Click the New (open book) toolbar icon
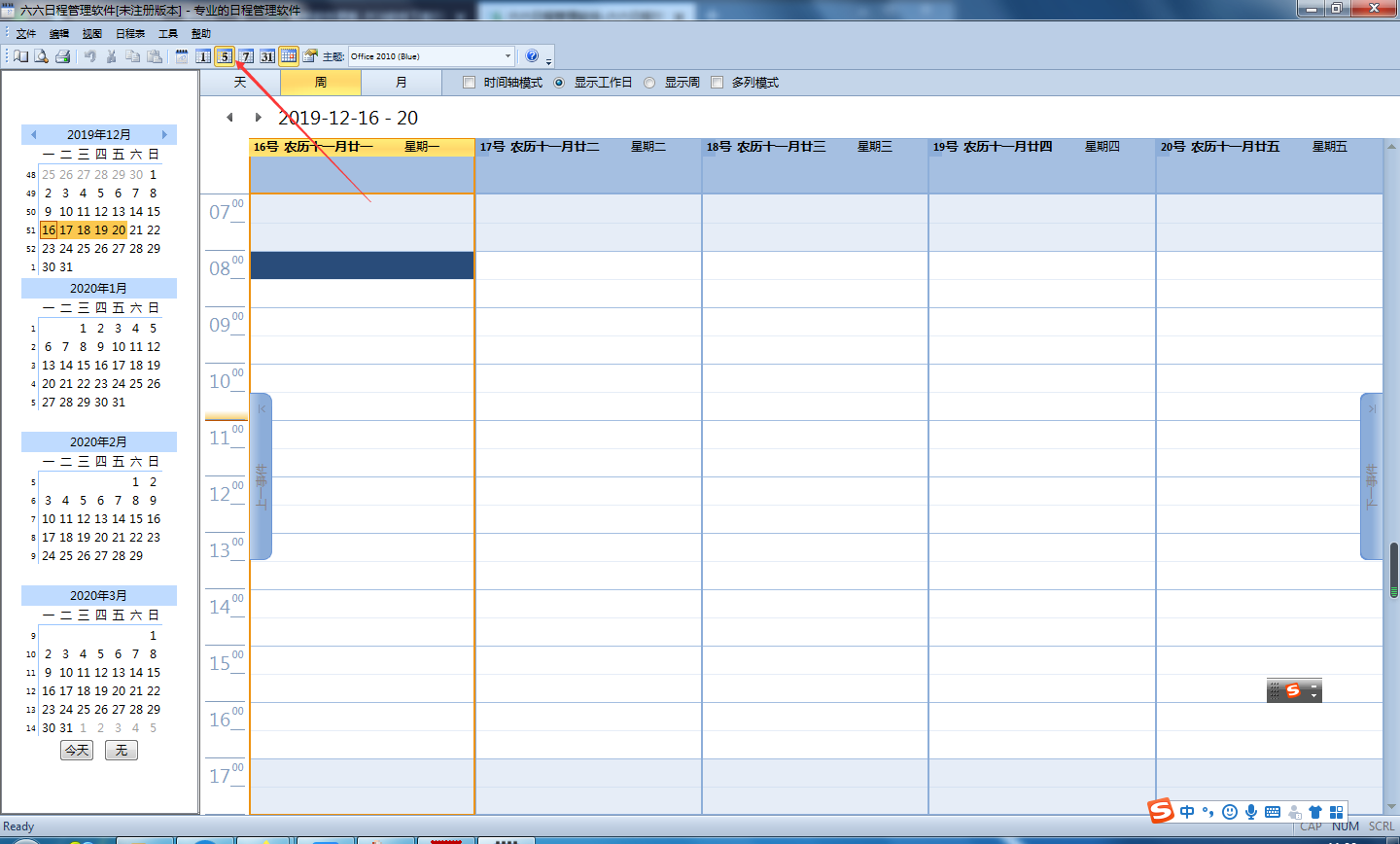1400x844 pixels. pos(20,56)
